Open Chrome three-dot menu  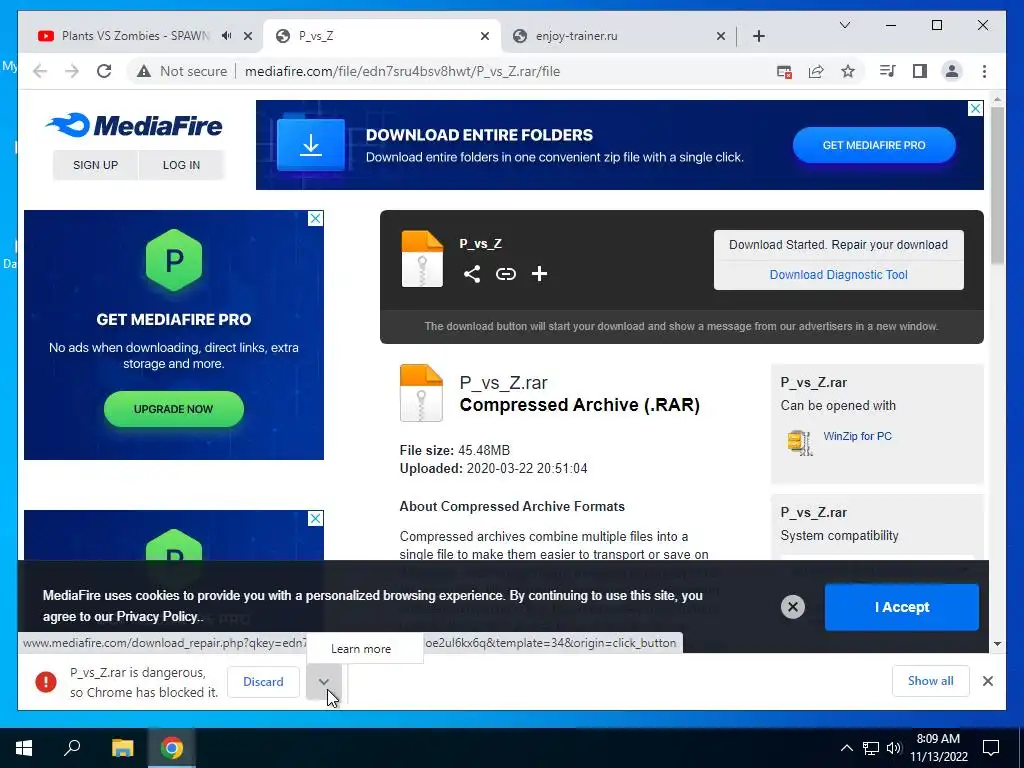pos(984,71)
